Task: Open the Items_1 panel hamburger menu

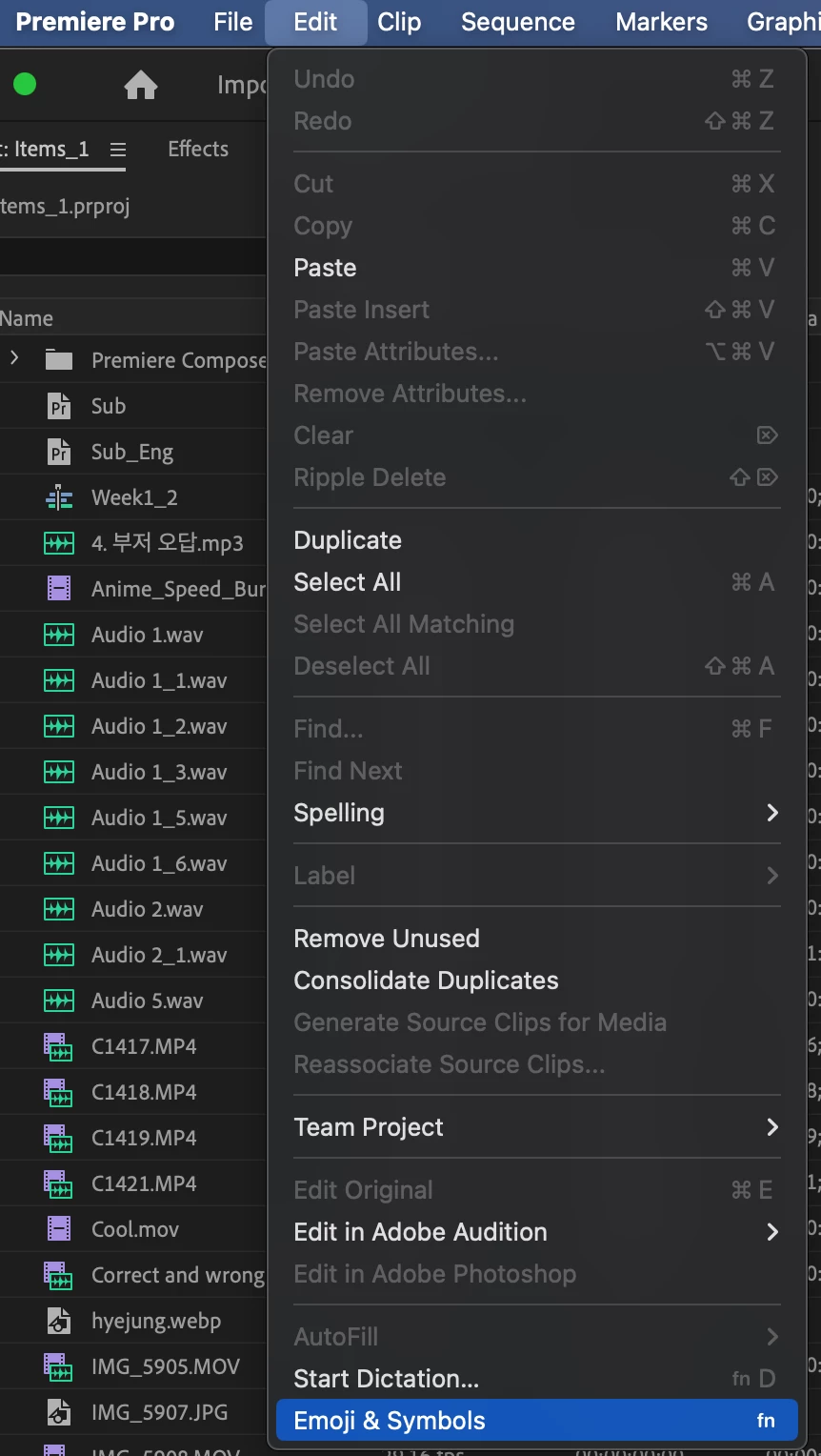Action: pos(118,150)
